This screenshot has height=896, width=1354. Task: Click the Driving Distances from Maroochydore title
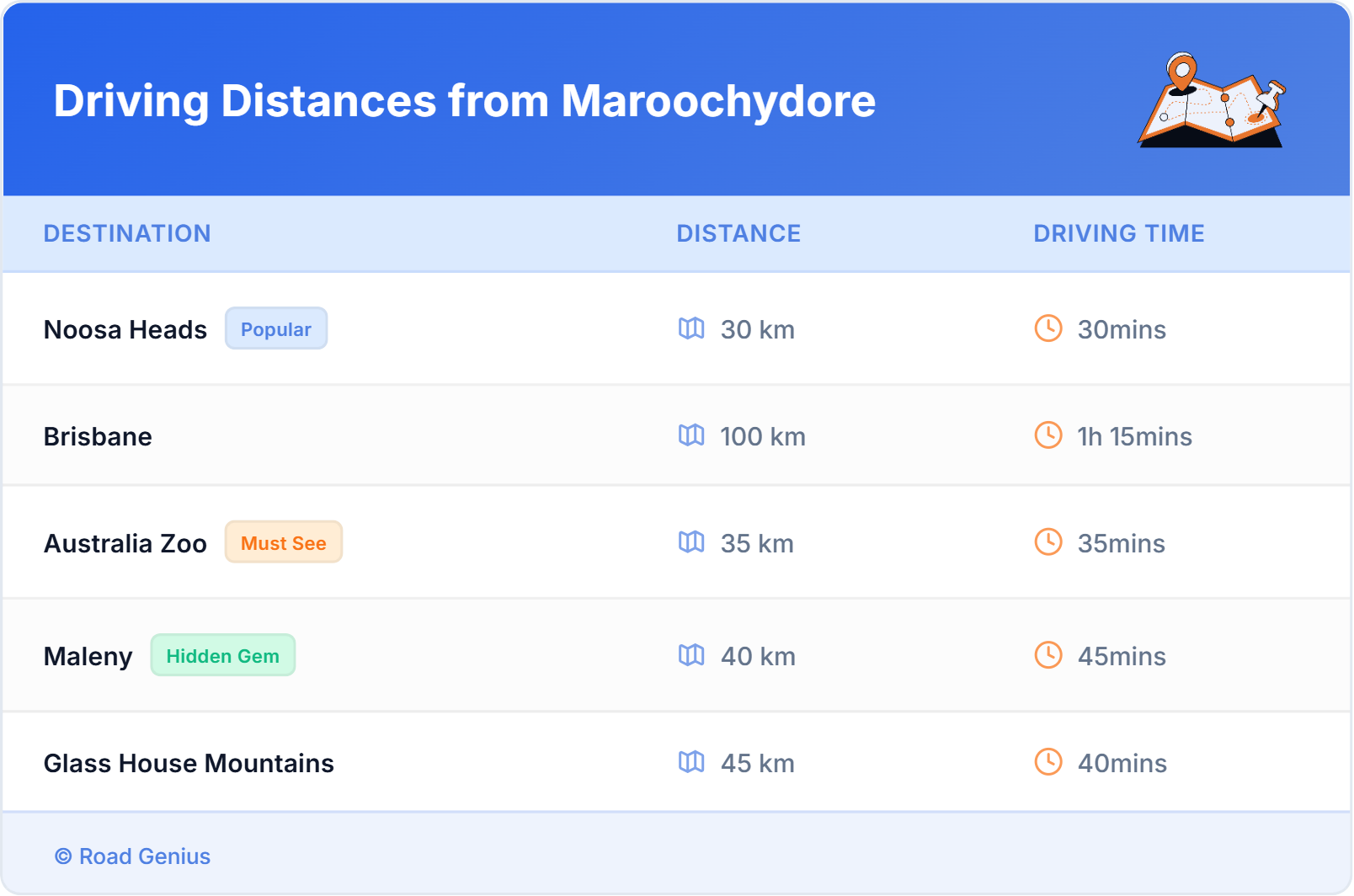(x=464, y=101)
